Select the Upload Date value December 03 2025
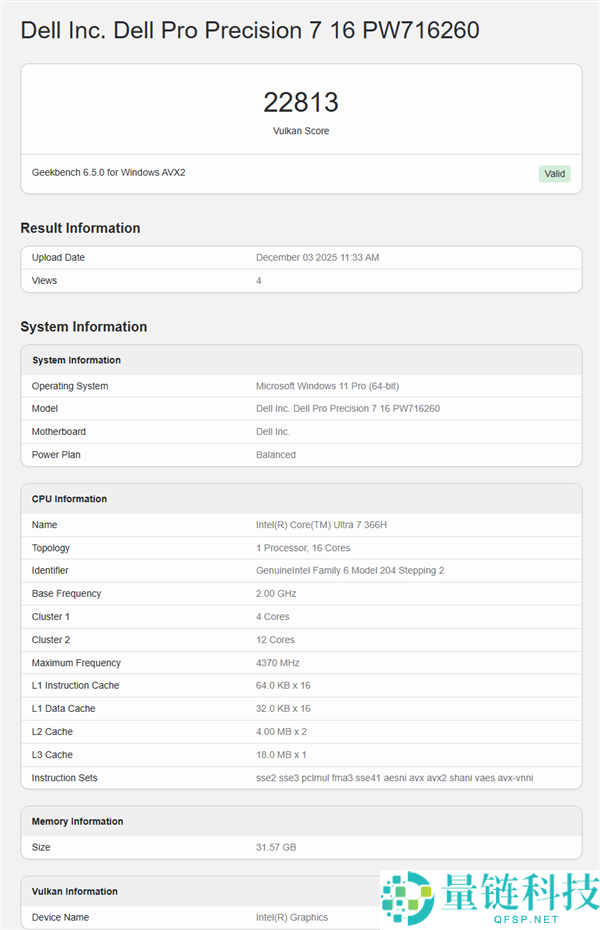The height and width of the screenshot is (930, 600). pyautogui.click(x=317, y=258)
